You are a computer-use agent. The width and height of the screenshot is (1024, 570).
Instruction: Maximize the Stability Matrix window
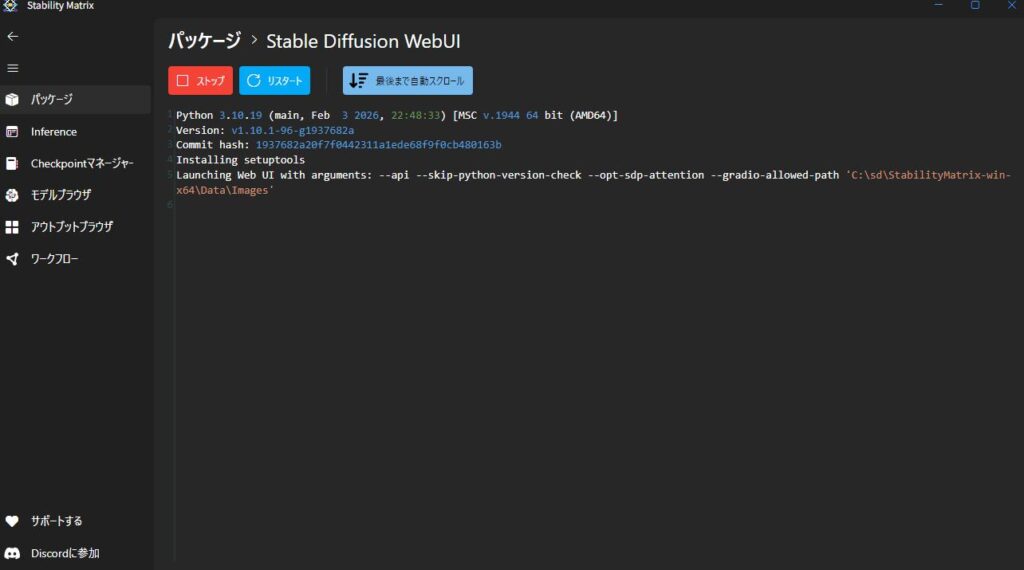[975, 5]
